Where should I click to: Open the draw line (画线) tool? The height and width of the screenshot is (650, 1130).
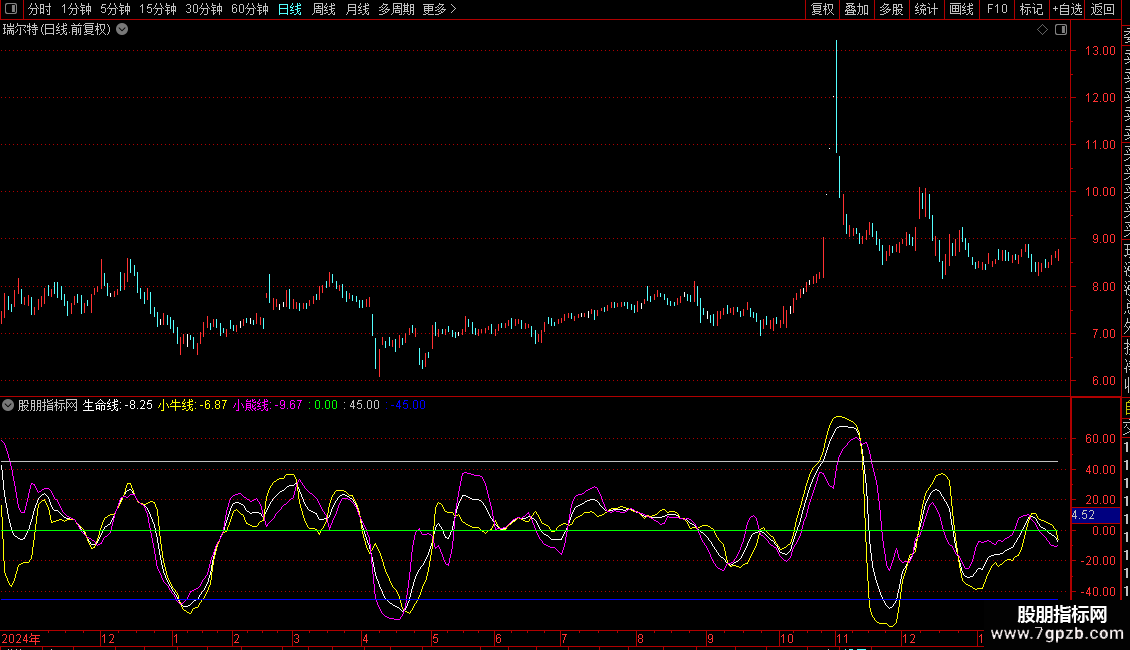click(961, 9)
